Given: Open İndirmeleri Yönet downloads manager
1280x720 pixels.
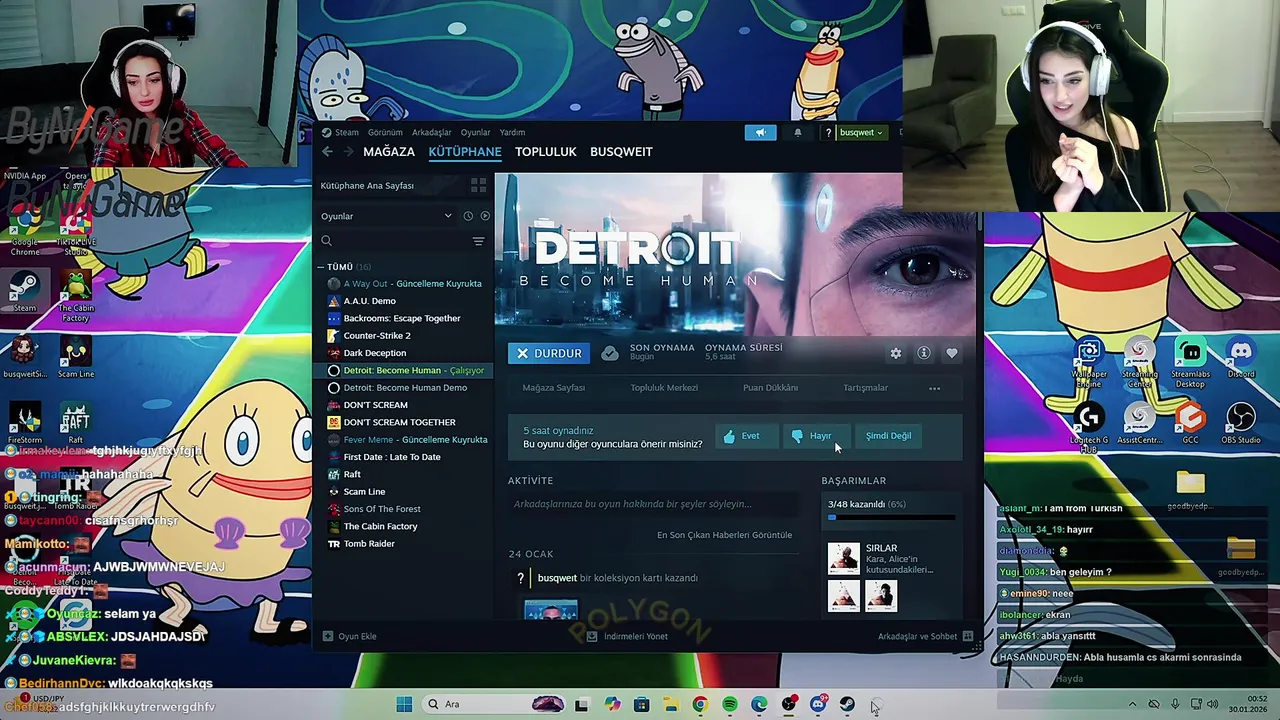Looking at the screenshot, I should [x=627, y=636].
